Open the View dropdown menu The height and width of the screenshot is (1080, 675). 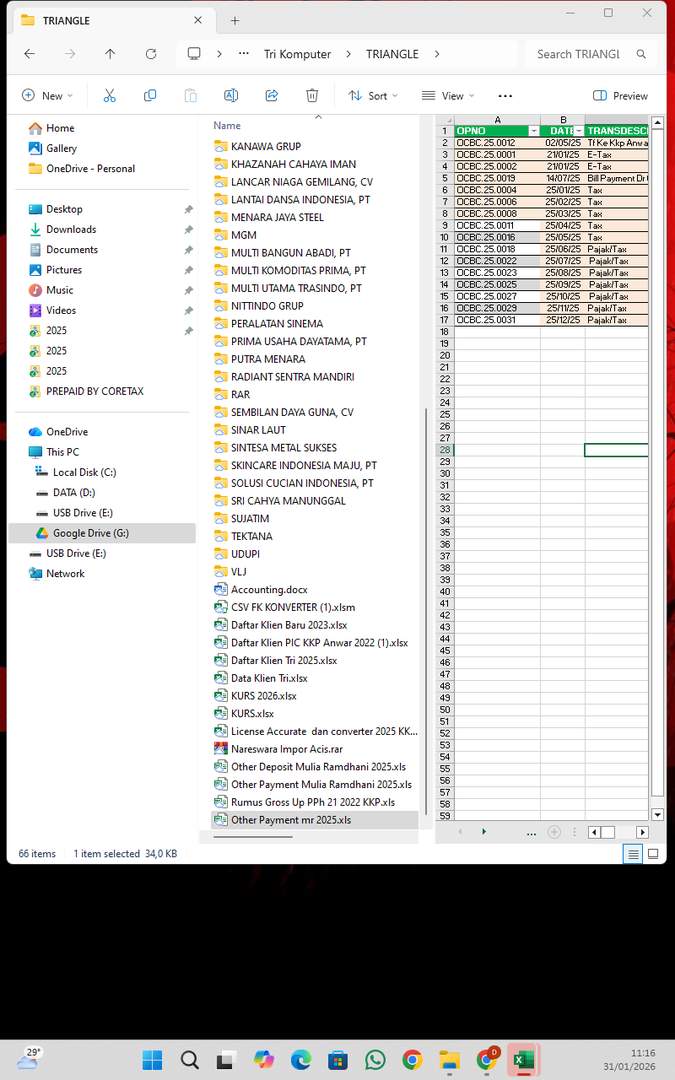tap(448, 96)
